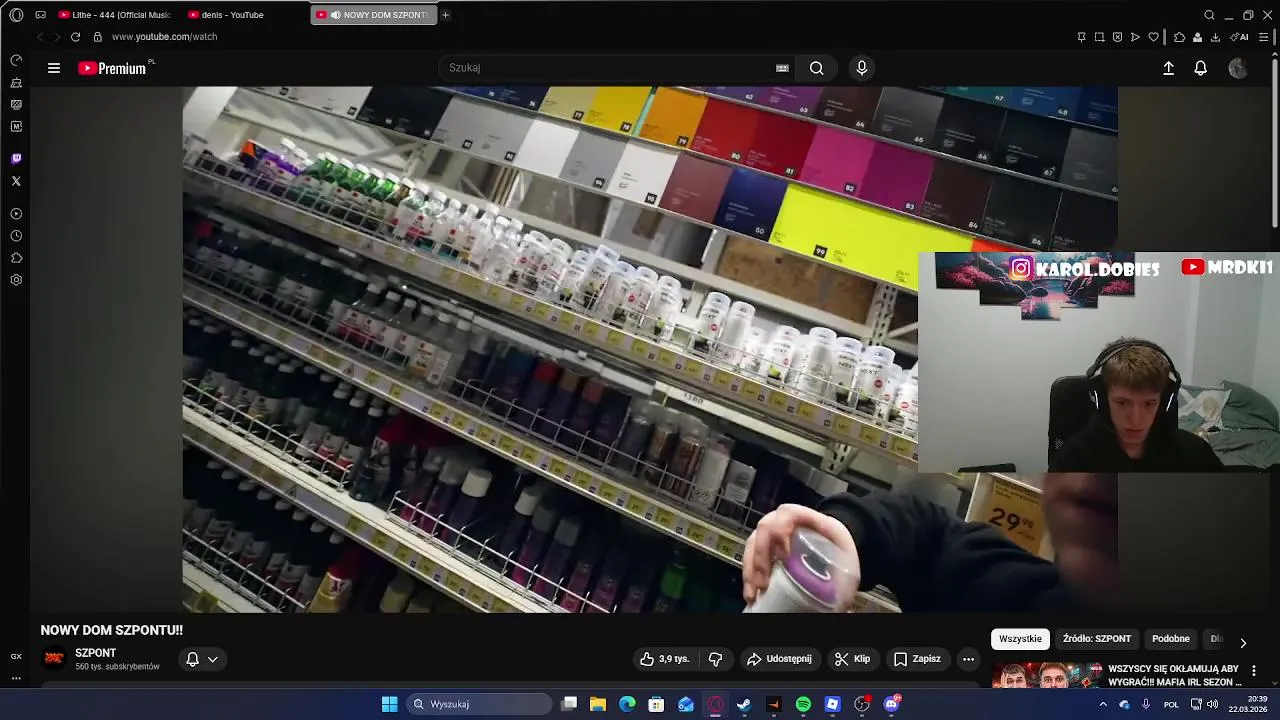Open Microsoft Edge from the taskbar
The image size is (1280, 720).
627,704
